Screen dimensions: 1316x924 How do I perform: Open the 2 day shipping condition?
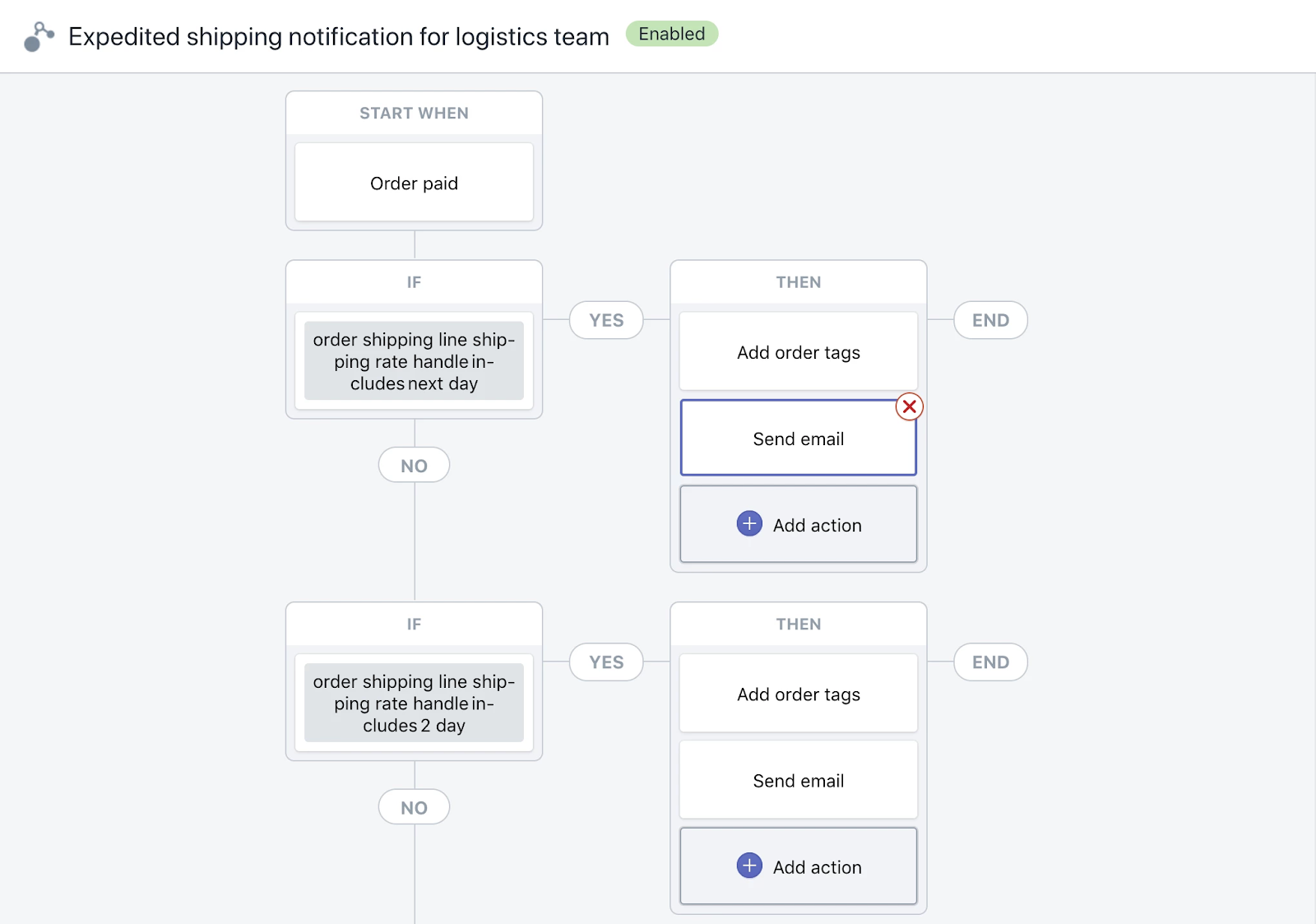[414, 703]
